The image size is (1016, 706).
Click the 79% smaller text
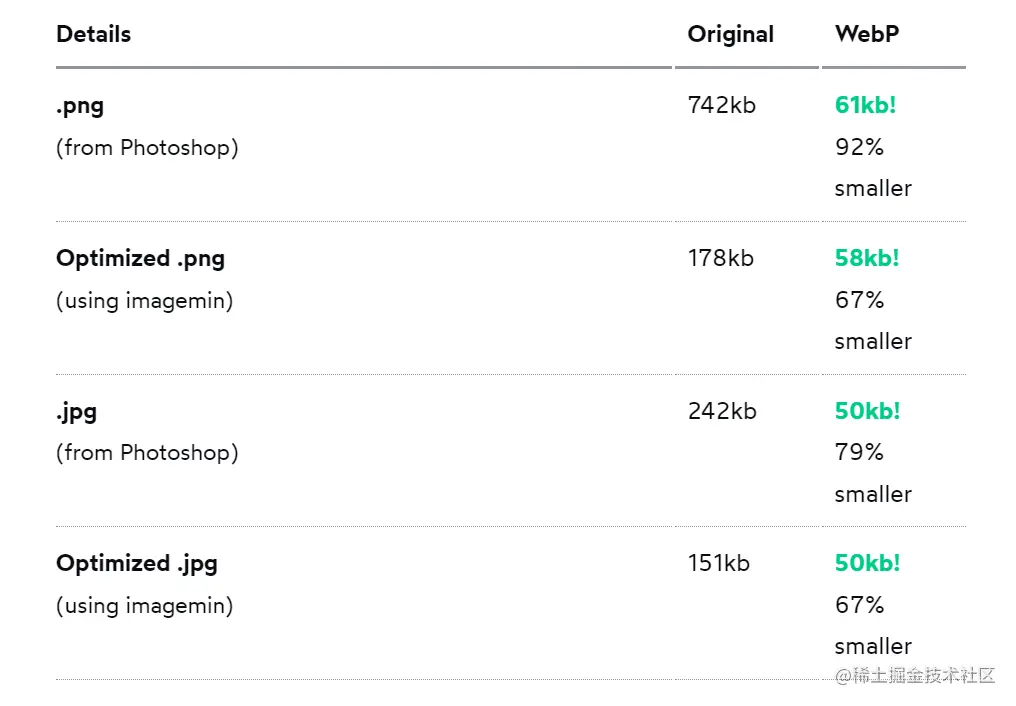pyautogui.click(x=872, y=473)
